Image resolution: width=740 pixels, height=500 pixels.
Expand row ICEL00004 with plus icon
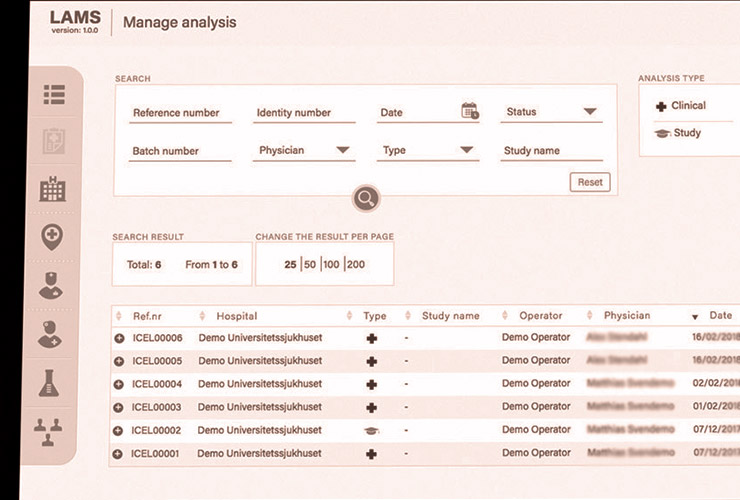118,384
